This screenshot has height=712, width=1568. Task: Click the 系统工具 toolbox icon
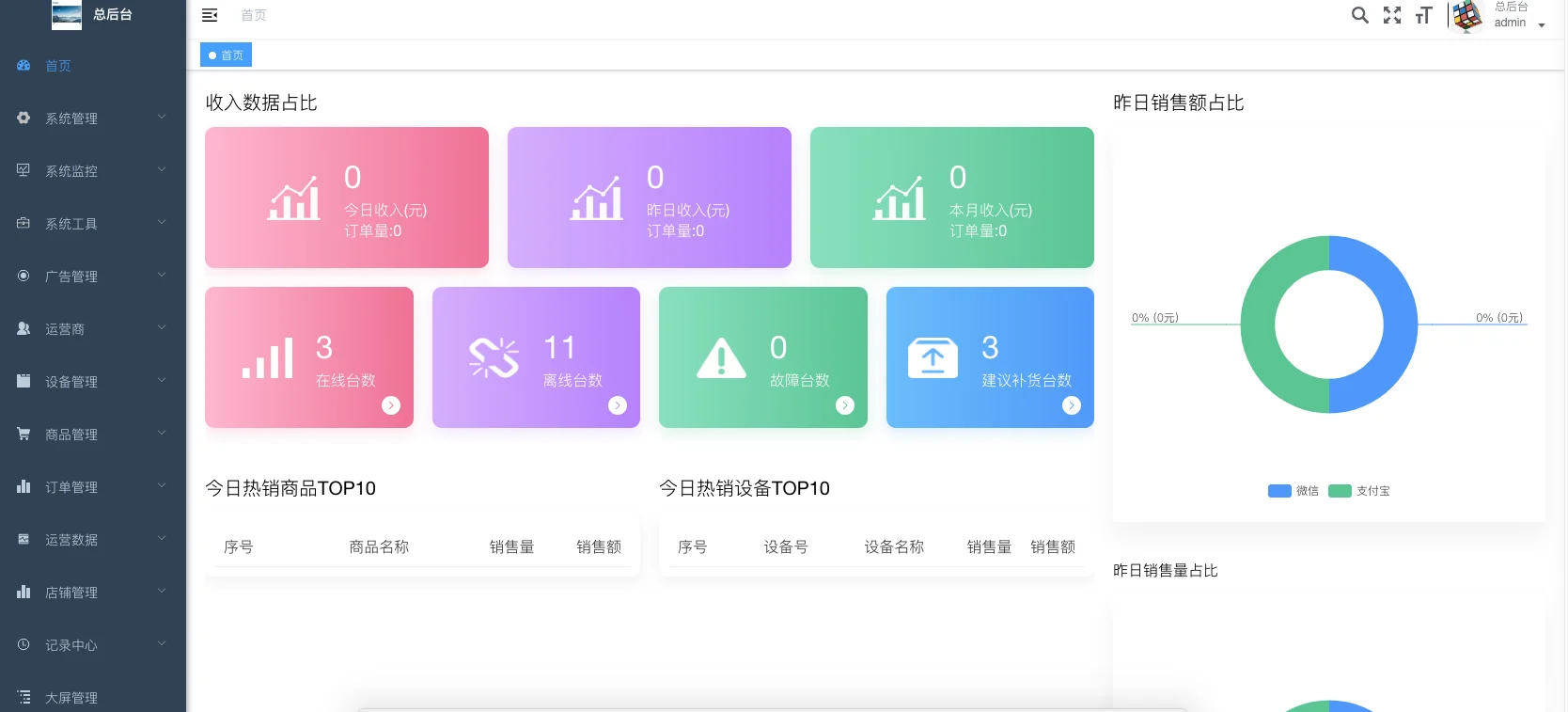pos(24,224)
